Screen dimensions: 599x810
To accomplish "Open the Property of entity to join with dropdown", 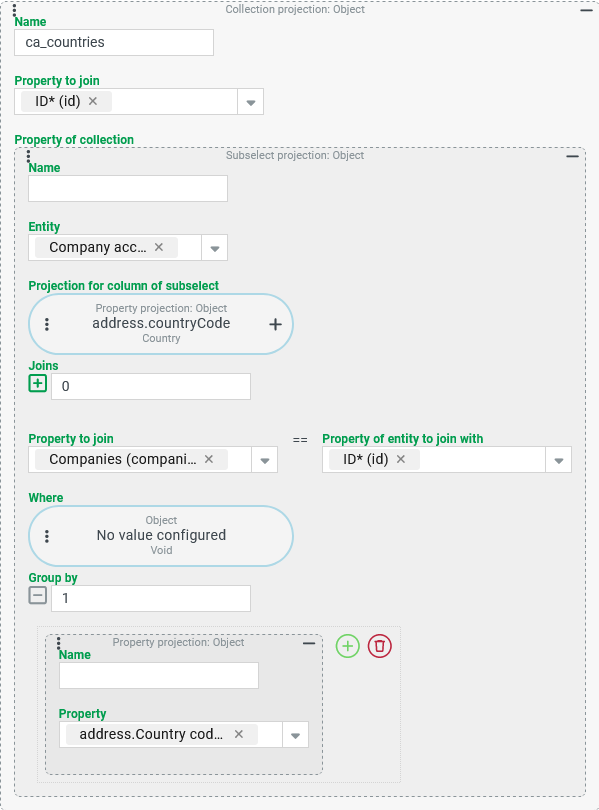I will 559,460.
